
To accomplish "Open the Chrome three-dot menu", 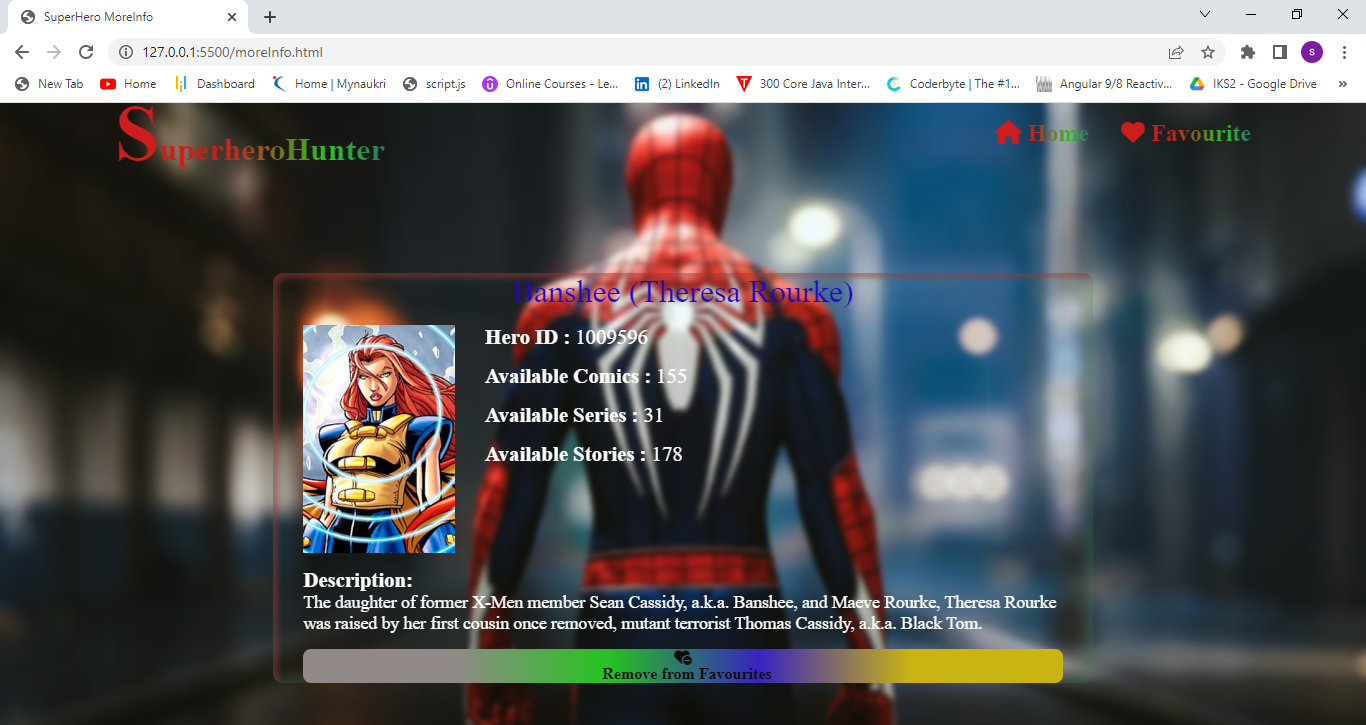I will coord(1344,51).
